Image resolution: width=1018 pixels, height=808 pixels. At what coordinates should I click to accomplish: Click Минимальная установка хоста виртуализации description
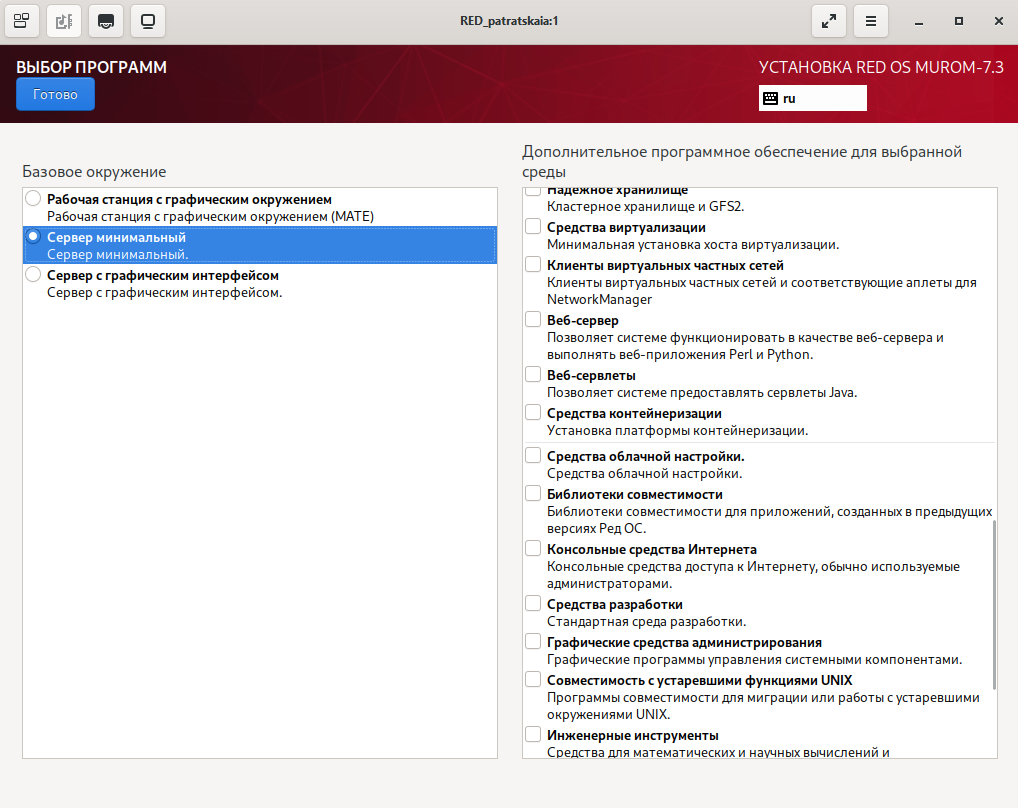pos(693,245)
